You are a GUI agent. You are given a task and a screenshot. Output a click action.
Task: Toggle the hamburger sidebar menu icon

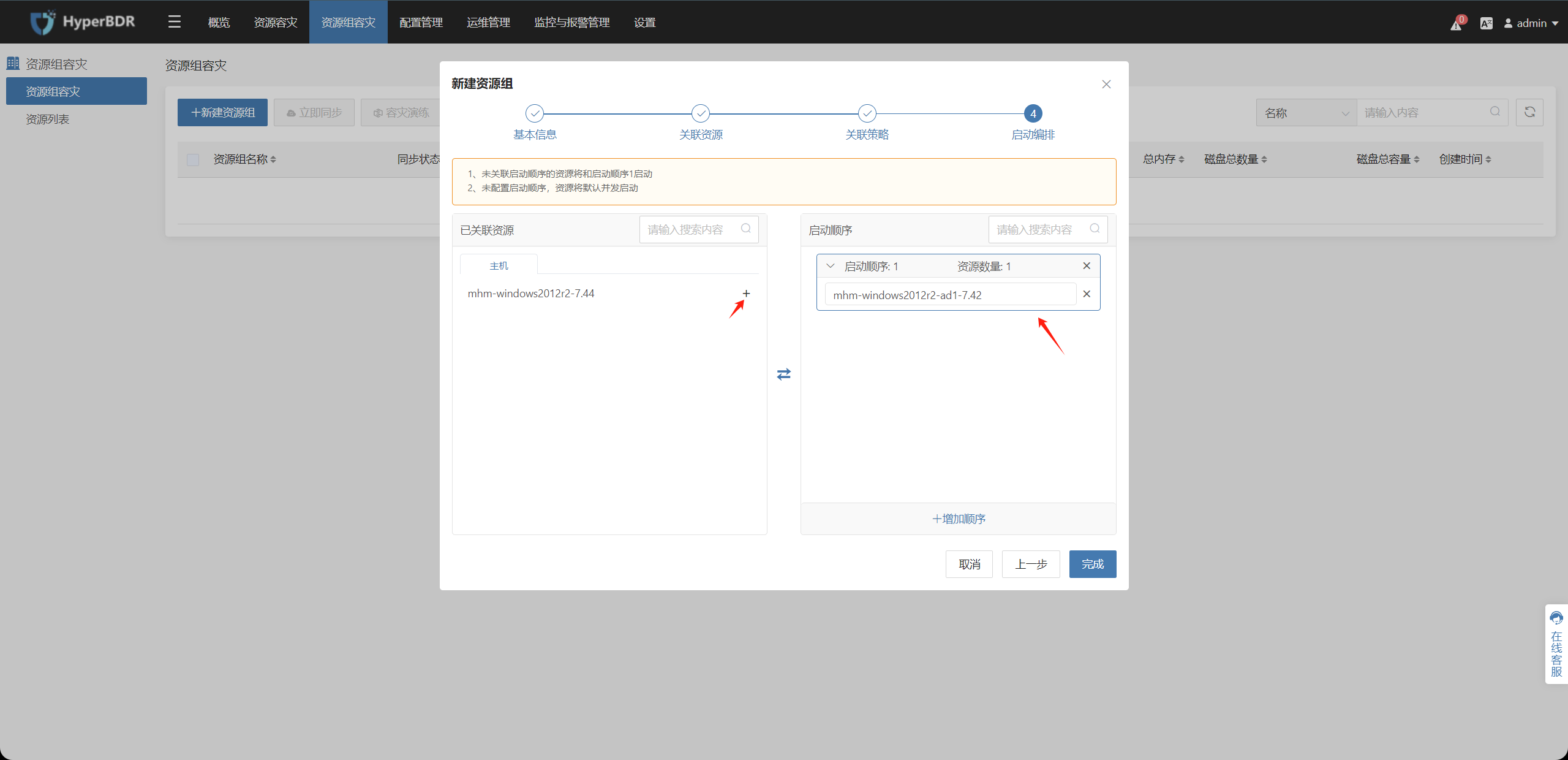click(175, 22)
